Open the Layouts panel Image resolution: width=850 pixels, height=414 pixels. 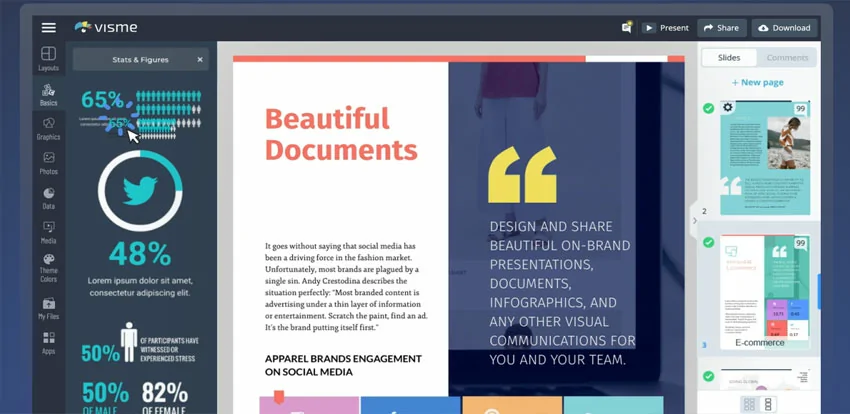pos(48,58)
